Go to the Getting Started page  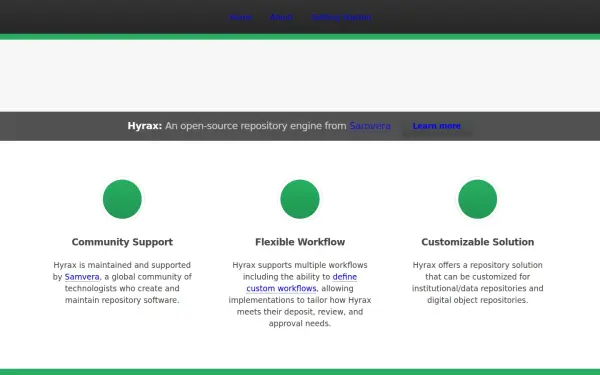click(341, 17)
